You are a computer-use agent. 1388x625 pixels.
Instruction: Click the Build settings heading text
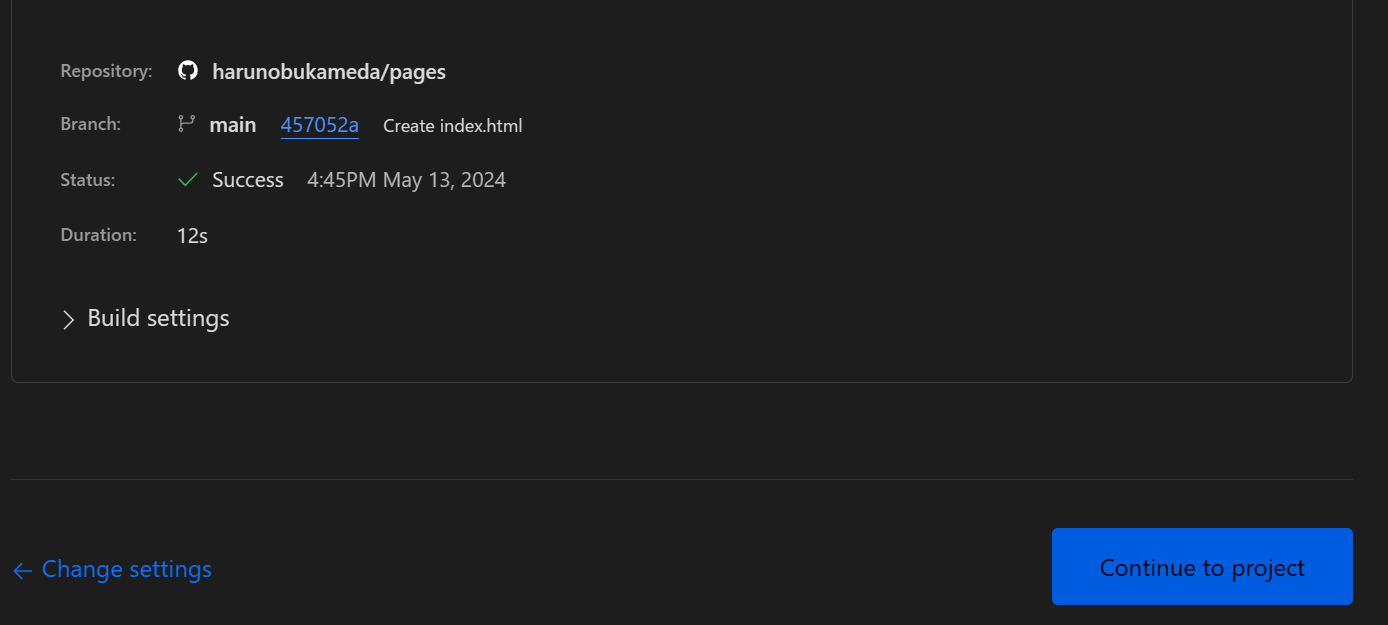coord(158,318)
